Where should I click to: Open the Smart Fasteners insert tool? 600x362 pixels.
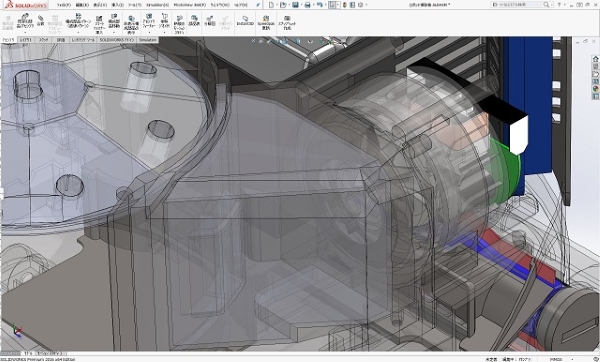[99, 18]
